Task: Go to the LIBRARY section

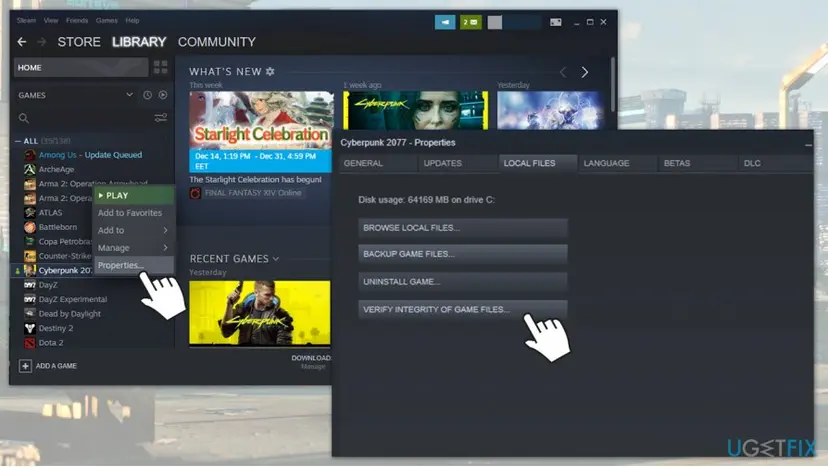Action: pyautogui.click(x=139, y=42)
